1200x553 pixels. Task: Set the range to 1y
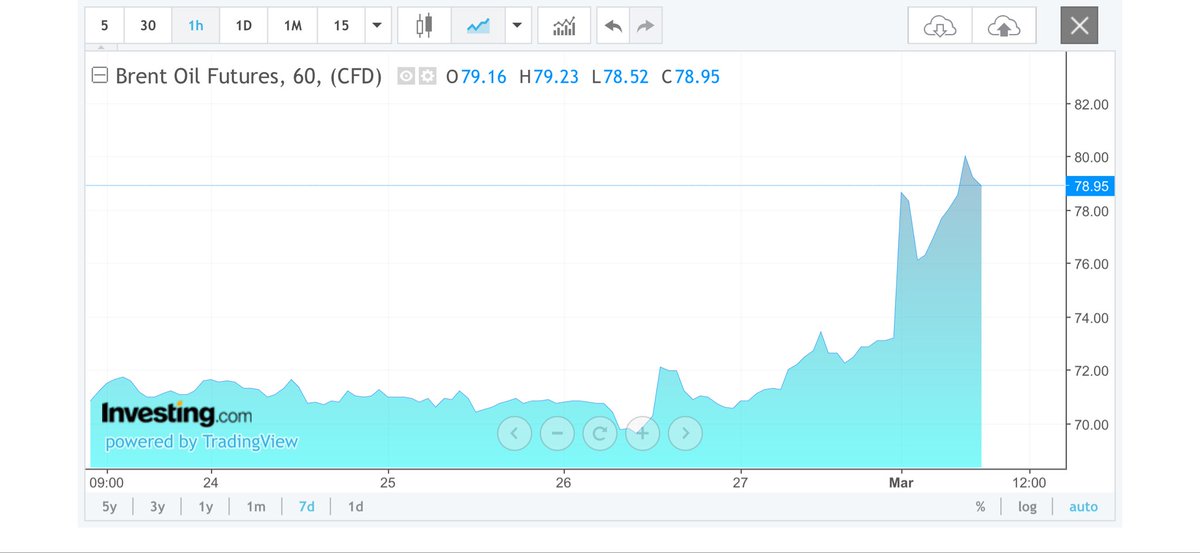click(205, 507)
